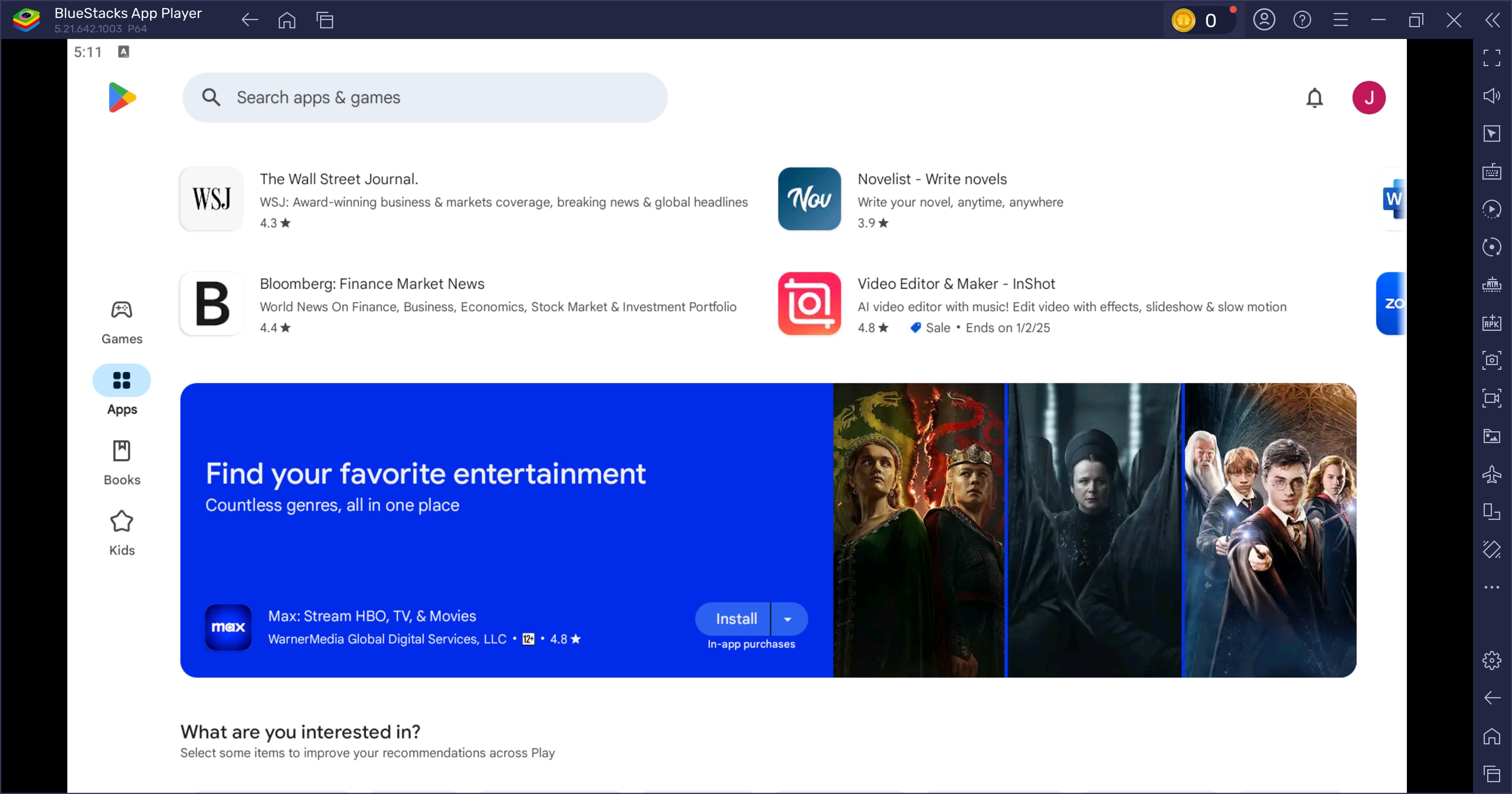Image resolution: width=1512 pixels, height=794 pixels.
Task: Click the Install APK icon
Action: click(1492, 323)
